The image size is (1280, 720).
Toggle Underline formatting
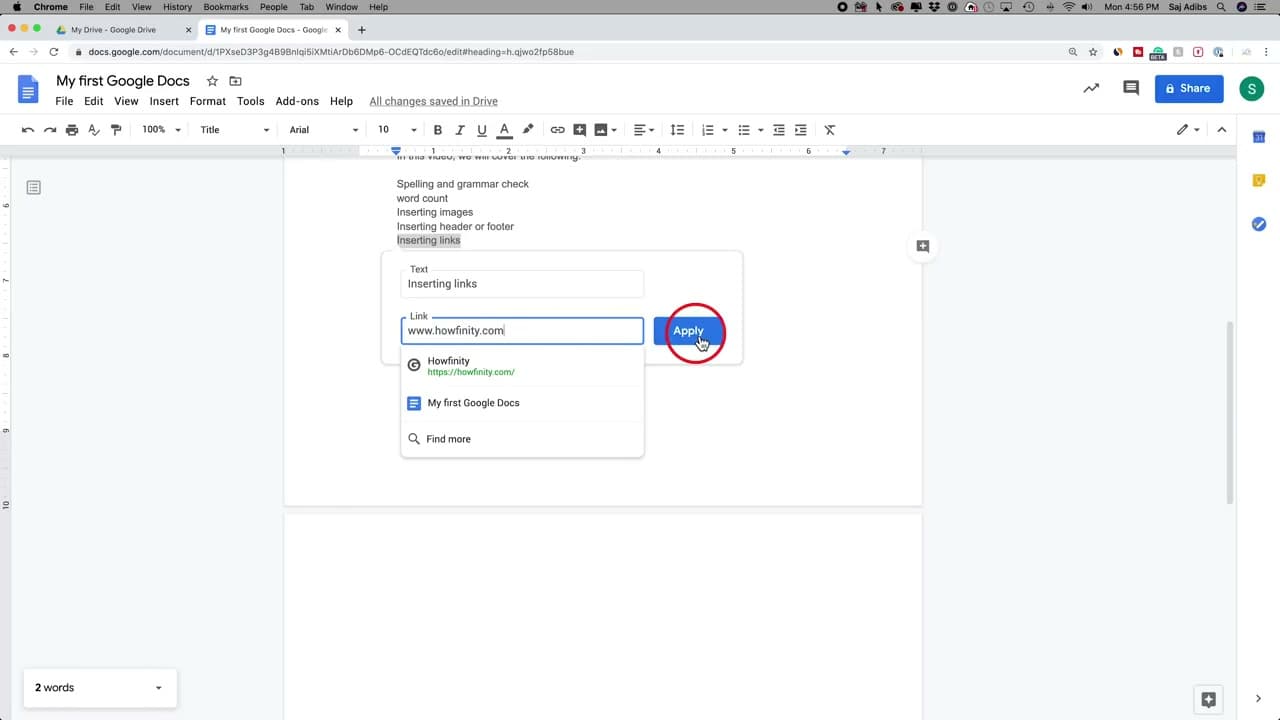[x=482, y=130]
